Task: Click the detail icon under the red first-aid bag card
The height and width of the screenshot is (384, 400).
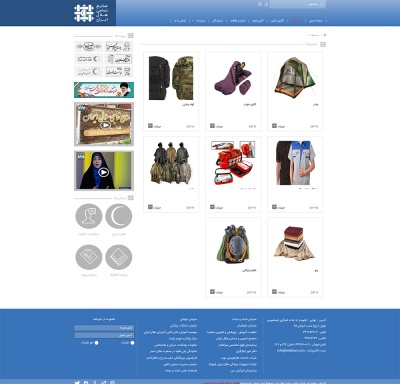Action: 212,207
